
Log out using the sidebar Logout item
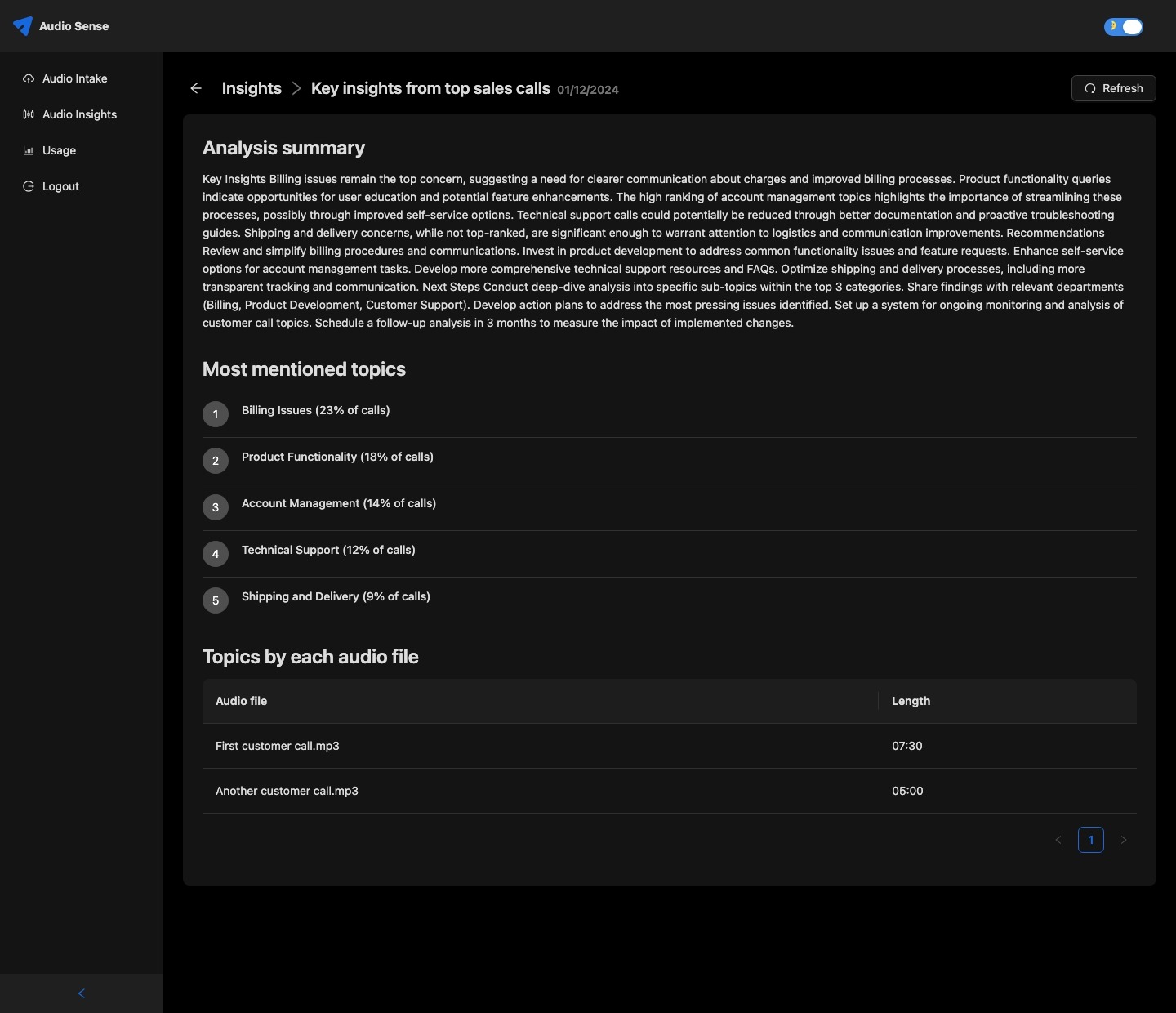point(60,186)
